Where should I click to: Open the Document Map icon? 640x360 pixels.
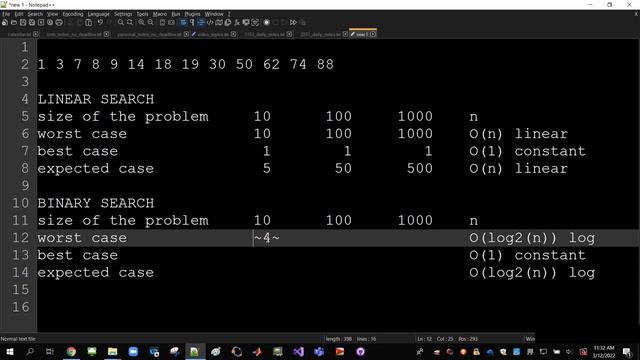(219, 23)
